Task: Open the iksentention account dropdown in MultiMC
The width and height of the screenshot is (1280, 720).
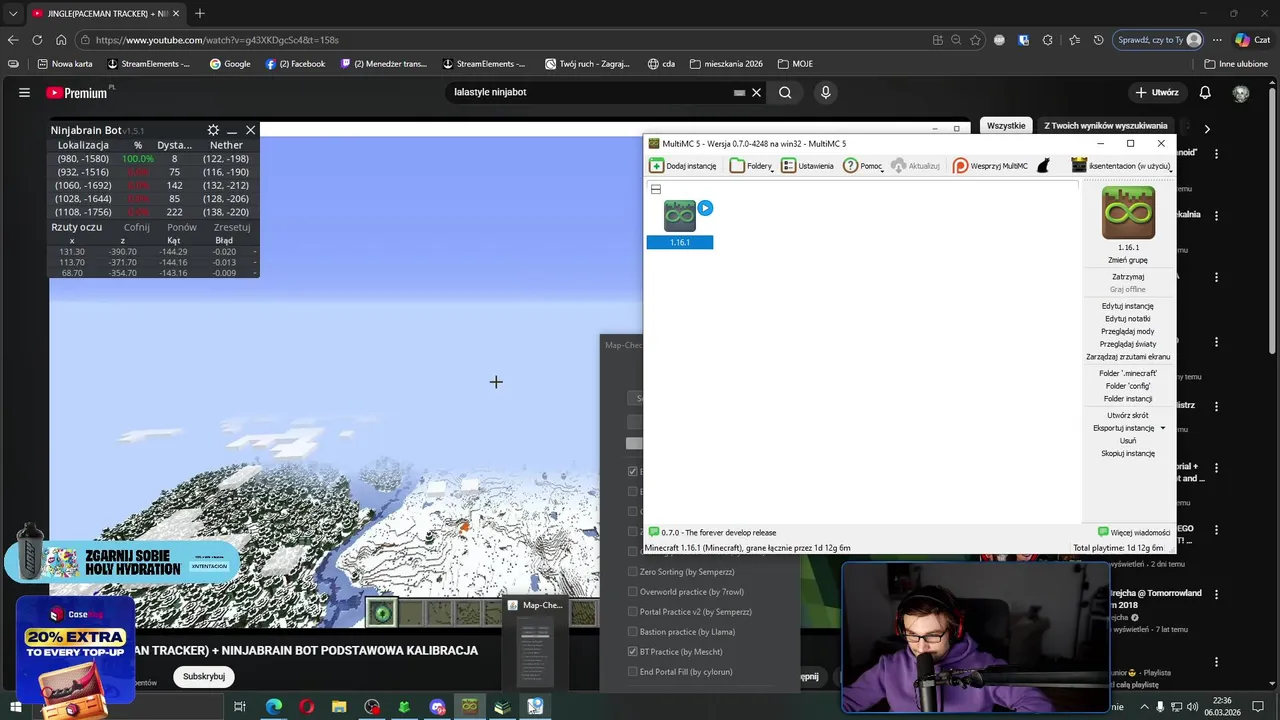Action: (1121, 166)
